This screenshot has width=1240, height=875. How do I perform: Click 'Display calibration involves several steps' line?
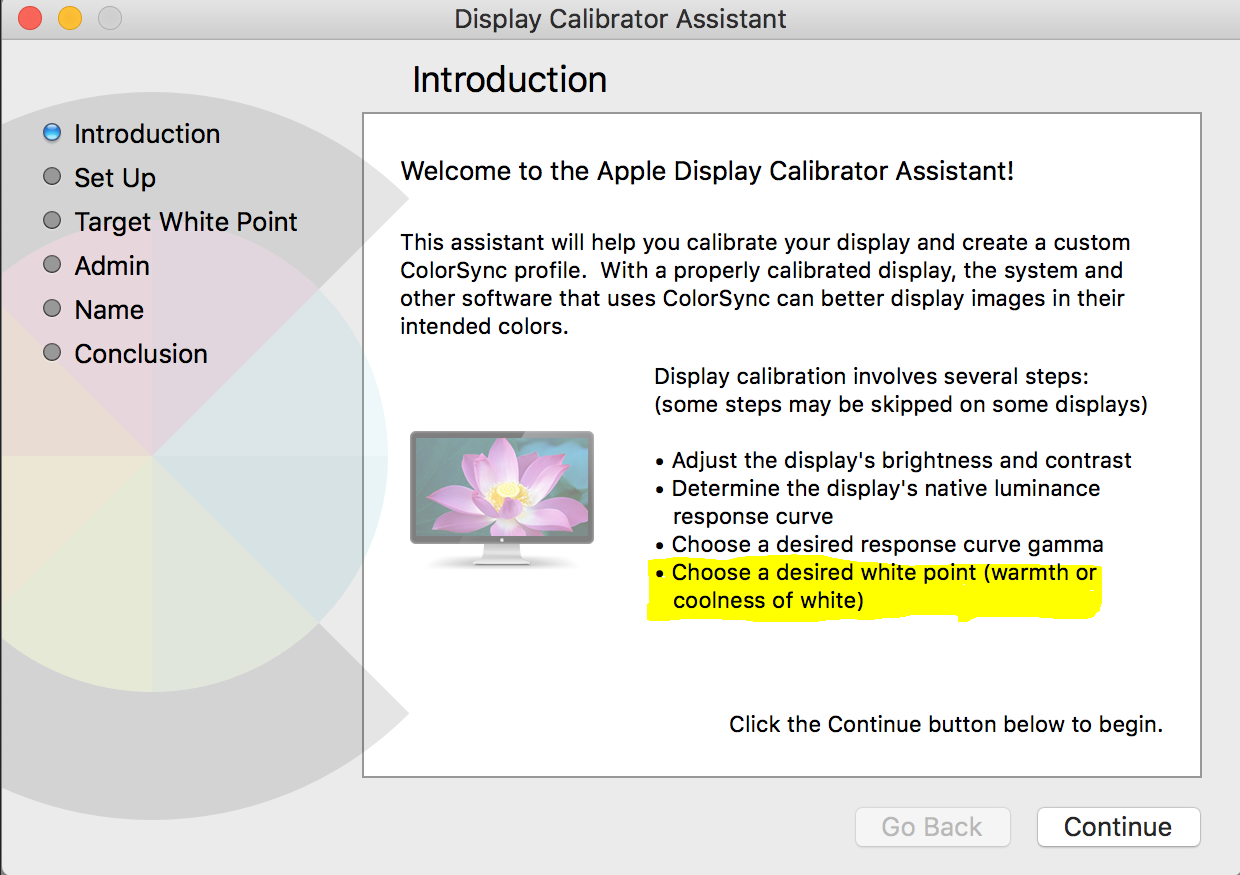coord(871,377)
